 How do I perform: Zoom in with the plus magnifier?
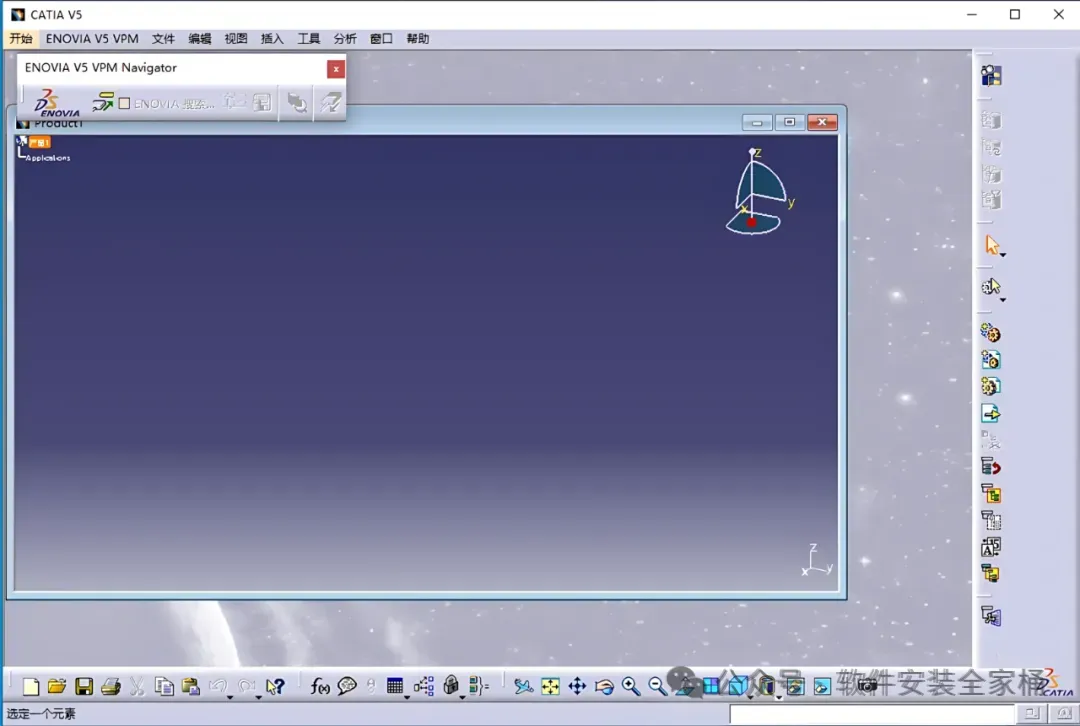631,686
